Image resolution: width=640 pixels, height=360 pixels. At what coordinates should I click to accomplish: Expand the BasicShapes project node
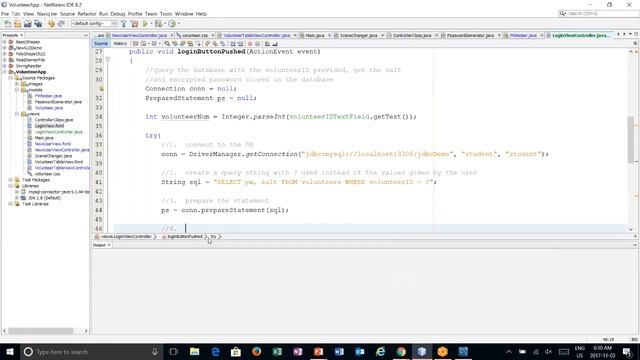pyautogui.click(x=4, y=42)
